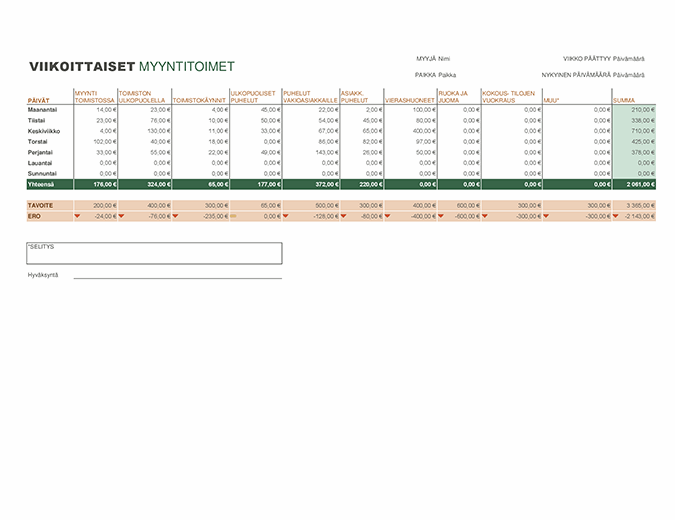Click the red arrow beside ERO value -128,00 €

[x=286, y=215]
